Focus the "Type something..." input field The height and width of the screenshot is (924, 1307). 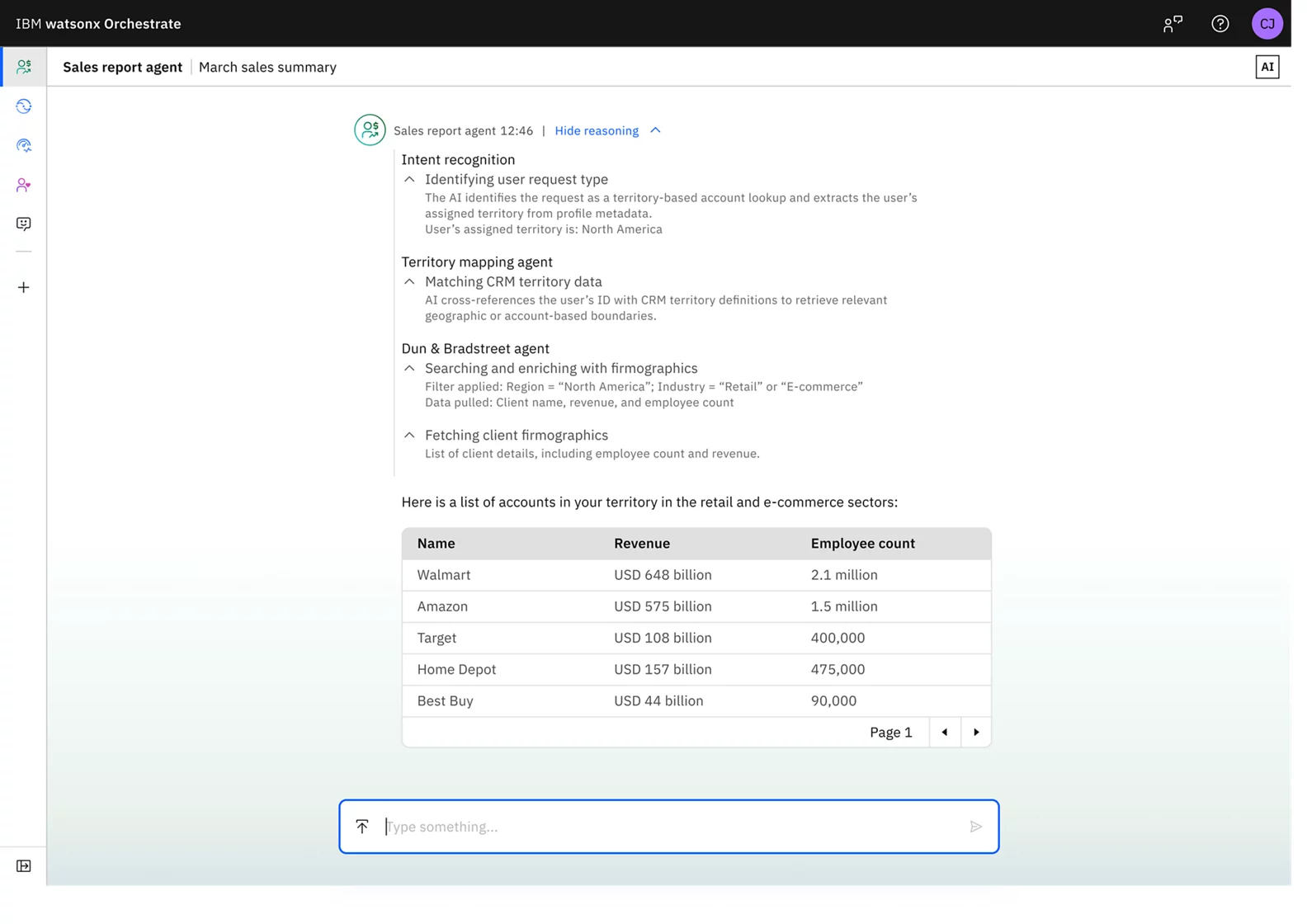(x=668, y=826)
